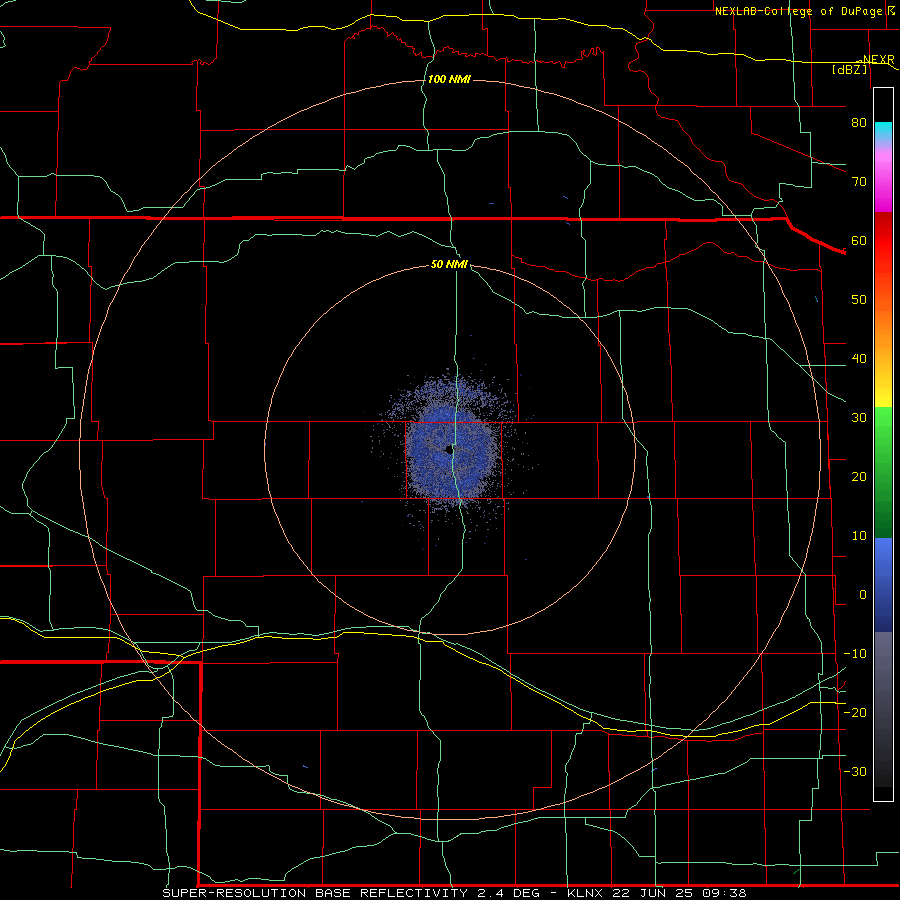This screenshot has height=900, width=900.
Task: Click the black radar site dot at center
Action: pyautogui.click(x=449, y=449)
